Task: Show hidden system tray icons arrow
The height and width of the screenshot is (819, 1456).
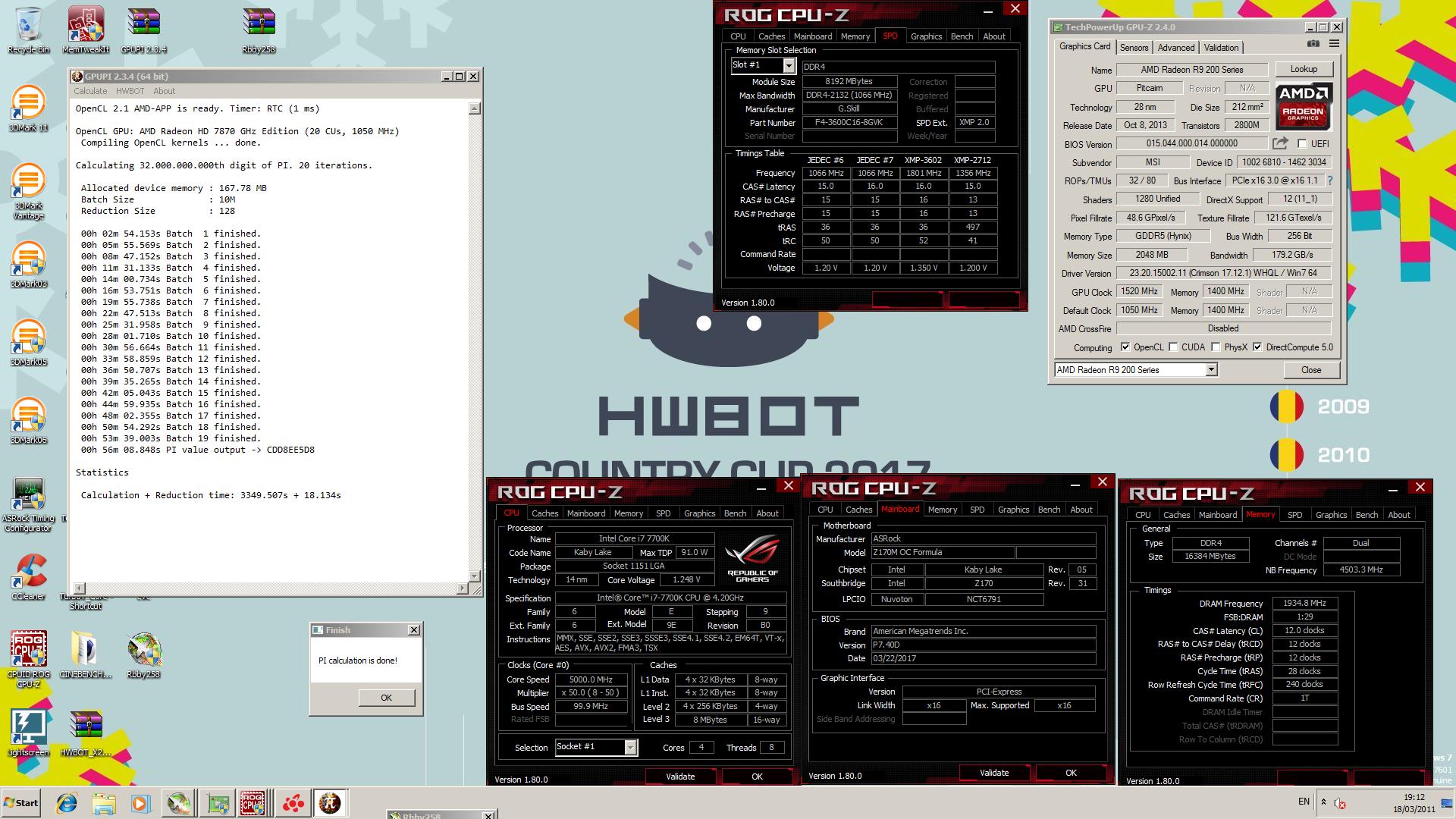Action: [x=1323, y=802]
